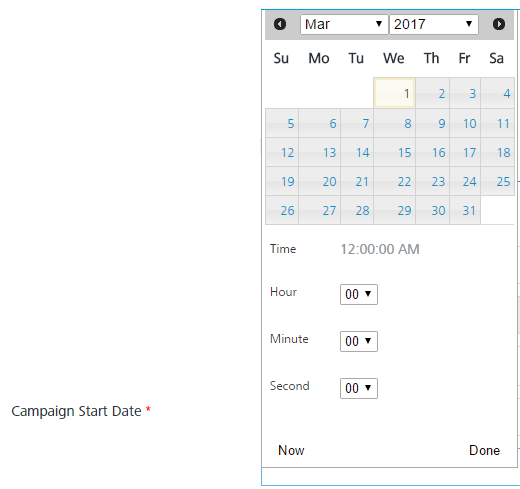Select March 1 in the calendar

[x=394, y=93]
